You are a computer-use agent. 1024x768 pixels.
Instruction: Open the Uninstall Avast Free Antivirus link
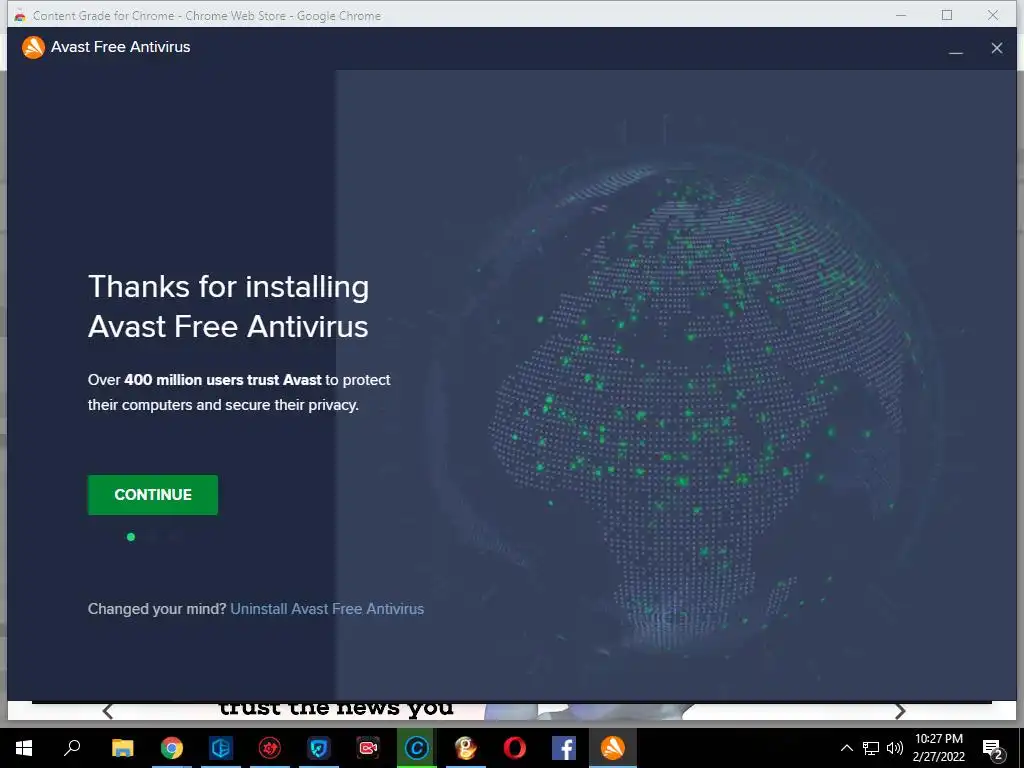coord(327,609)
